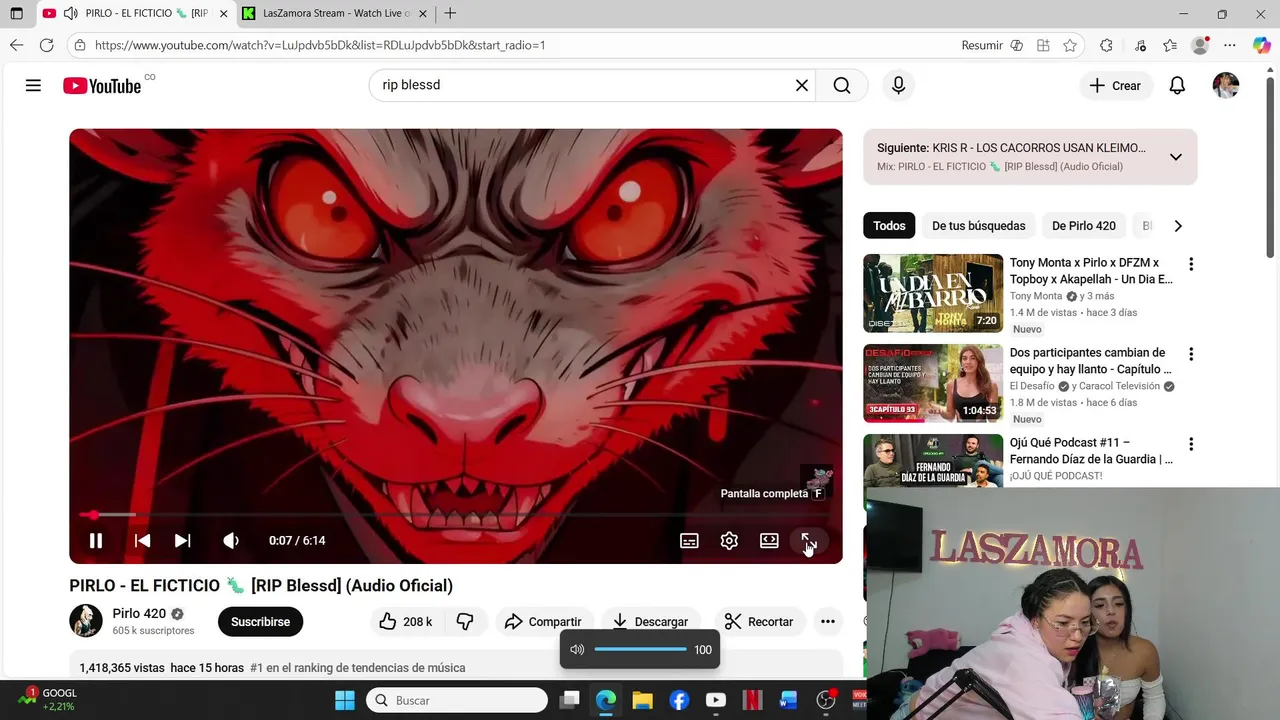Open the Recortar clip button
The height and width of the screenshot is (720, 1280).
759,621
